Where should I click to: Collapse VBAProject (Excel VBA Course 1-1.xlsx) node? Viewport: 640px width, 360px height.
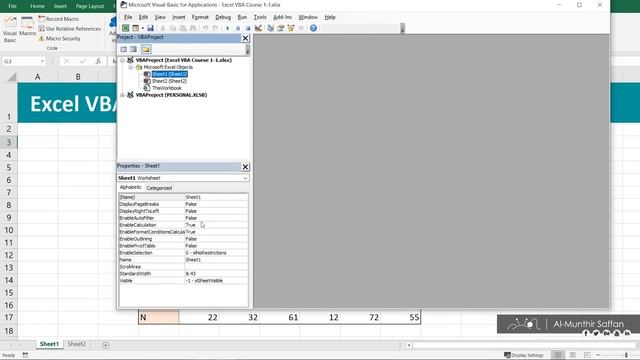point(122,60)
